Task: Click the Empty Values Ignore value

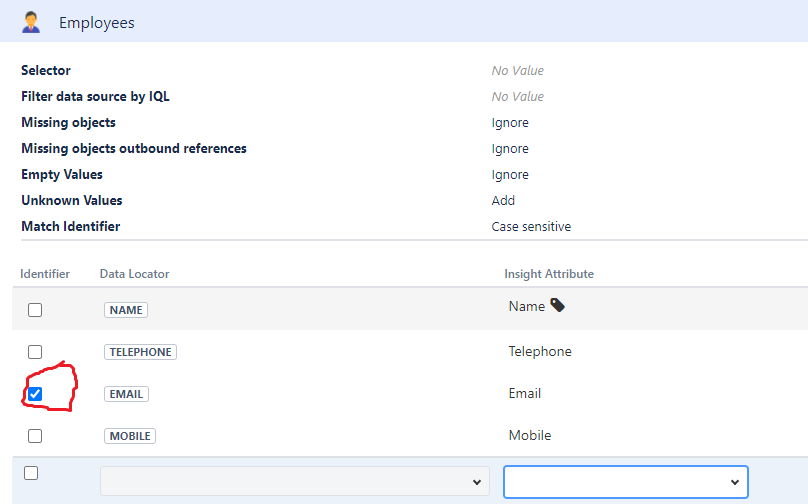Action: pos(510,175)
